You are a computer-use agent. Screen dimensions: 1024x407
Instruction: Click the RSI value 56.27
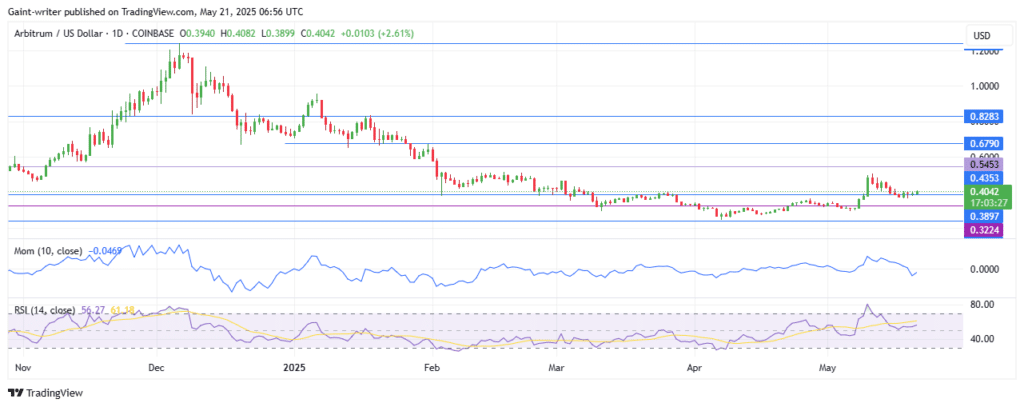(93, 309)
